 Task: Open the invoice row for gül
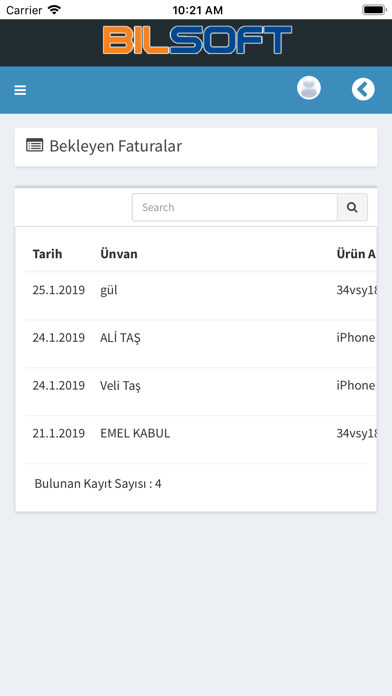(201, 296)
